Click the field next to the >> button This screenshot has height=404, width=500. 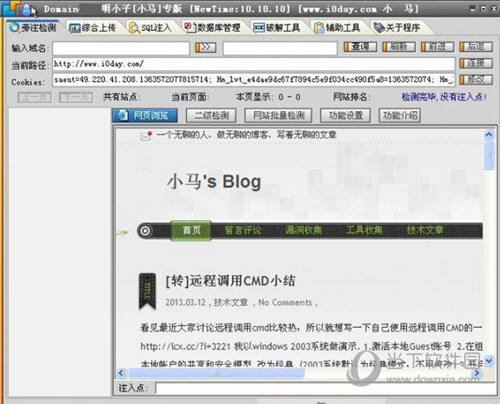click(x=280, y=48)
